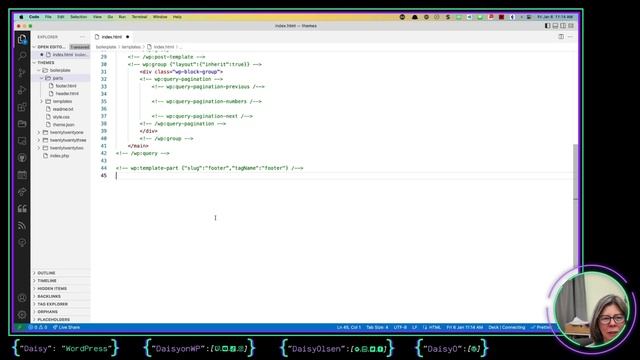Open the Live Share view in the activity bar
Screen dimensions: 640x360
(22, 192)
